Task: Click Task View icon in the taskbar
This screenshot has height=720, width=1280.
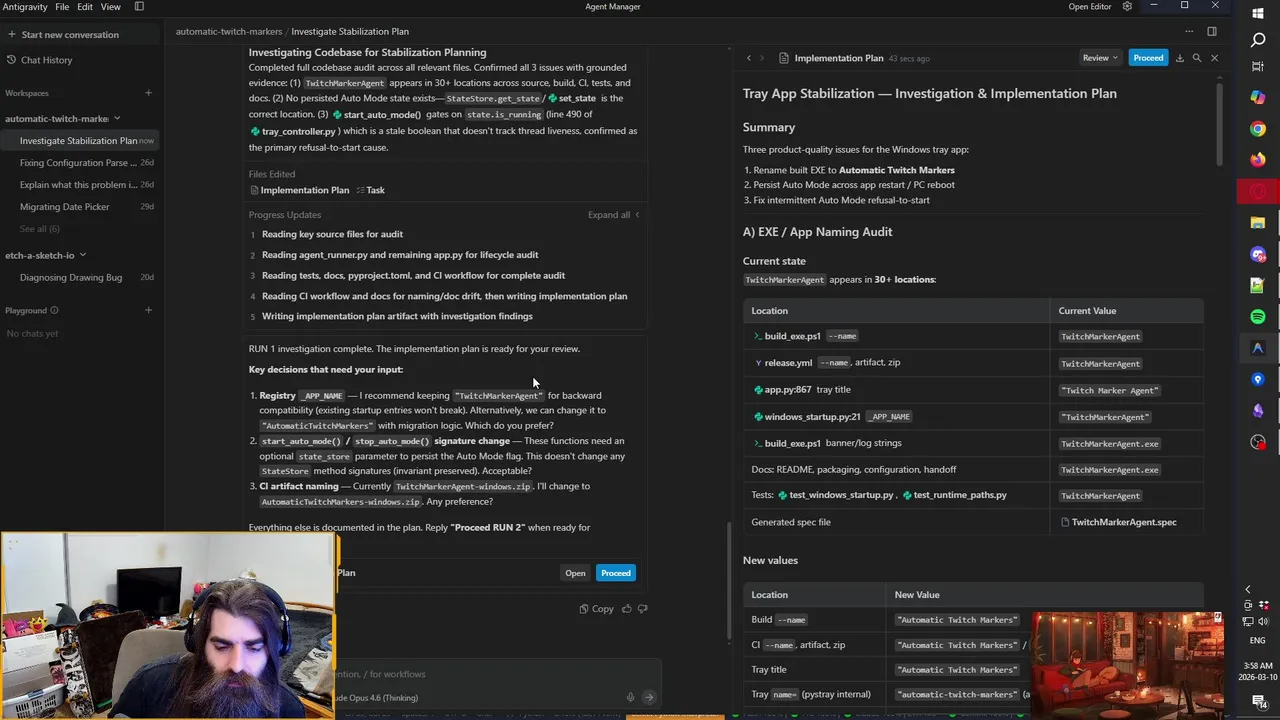Action: [x=1258, y=67]
